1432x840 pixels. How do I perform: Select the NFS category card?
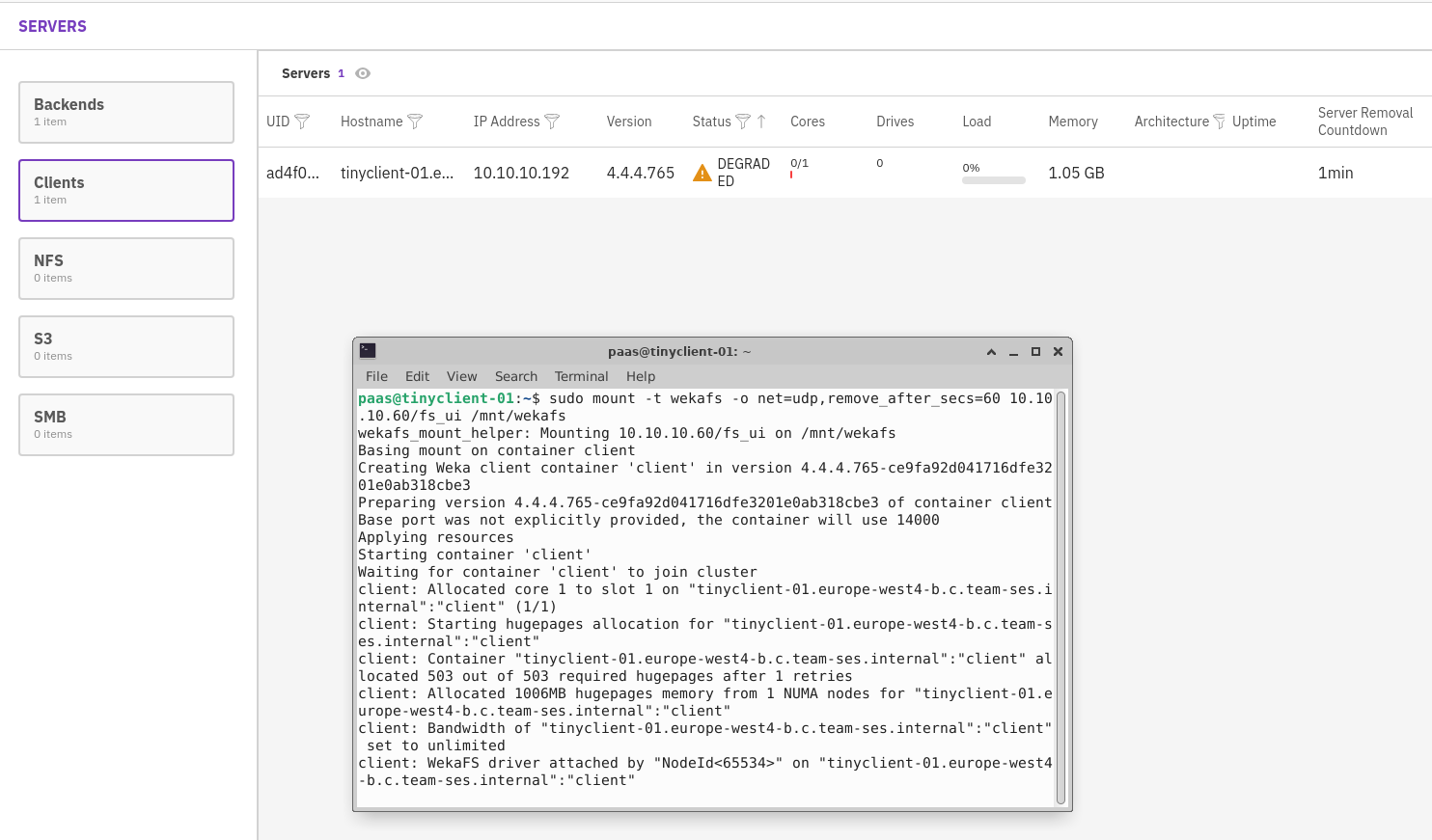(x=126, y=268)
